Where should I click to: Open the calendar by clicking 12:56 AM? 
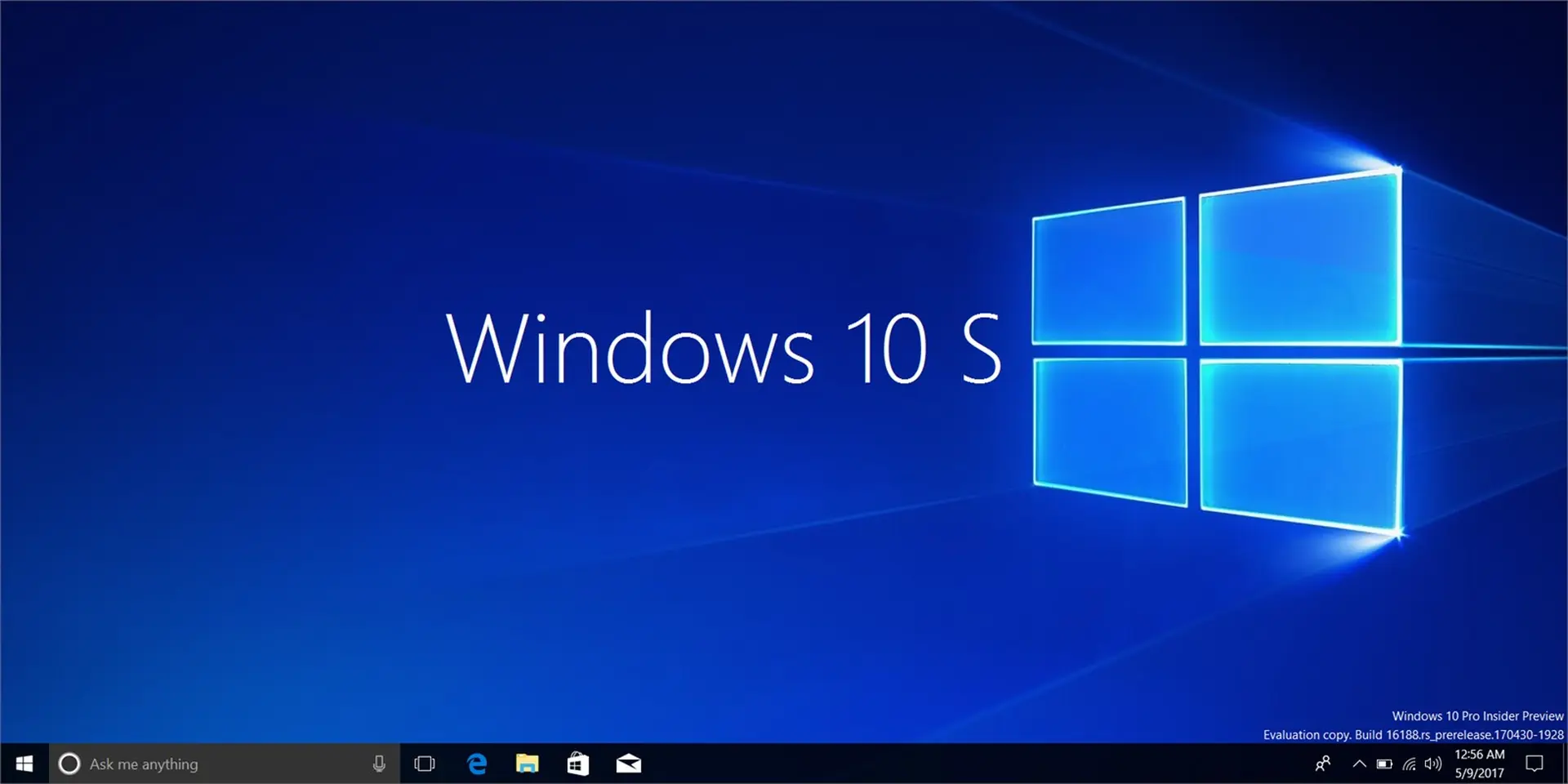(x=1478, y=755)
